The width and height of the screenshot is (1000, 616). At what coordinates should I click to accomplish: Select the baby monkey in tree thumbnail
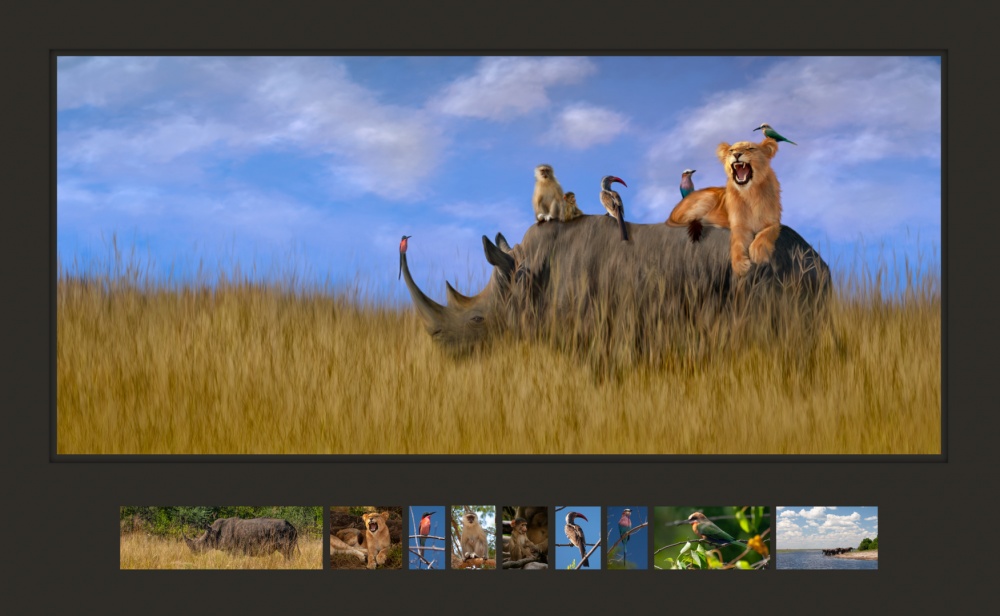(x=525, y=538)
